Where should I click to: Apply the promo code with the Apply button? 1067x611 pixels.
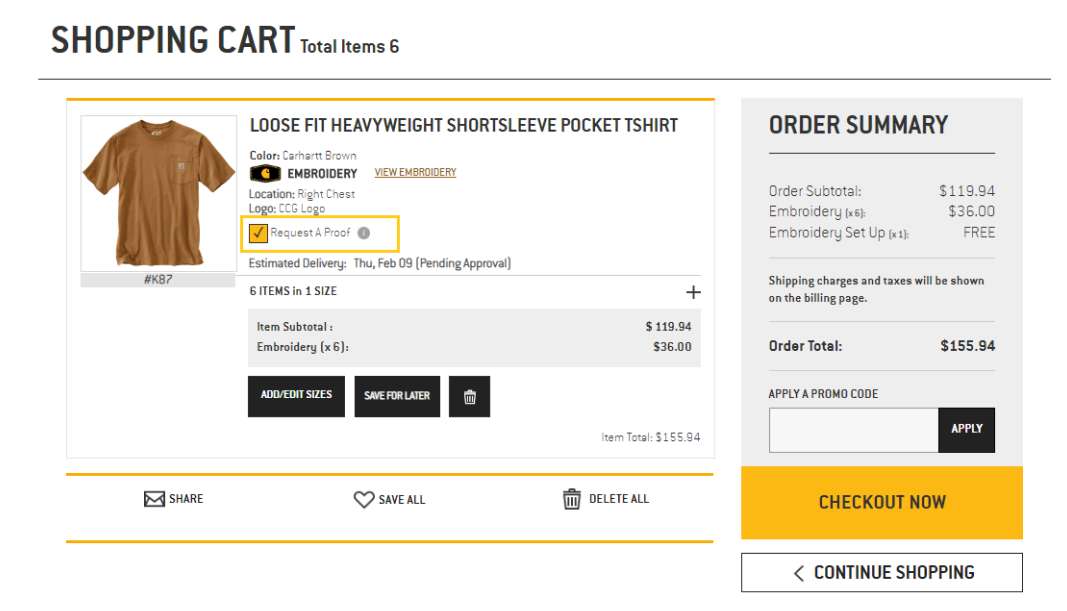point(966,429)
